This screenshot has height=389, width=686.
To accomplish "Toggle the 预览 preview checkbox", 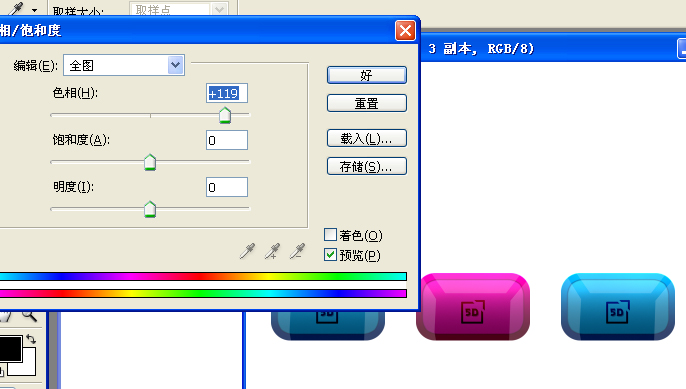I will tap(330, 255).
